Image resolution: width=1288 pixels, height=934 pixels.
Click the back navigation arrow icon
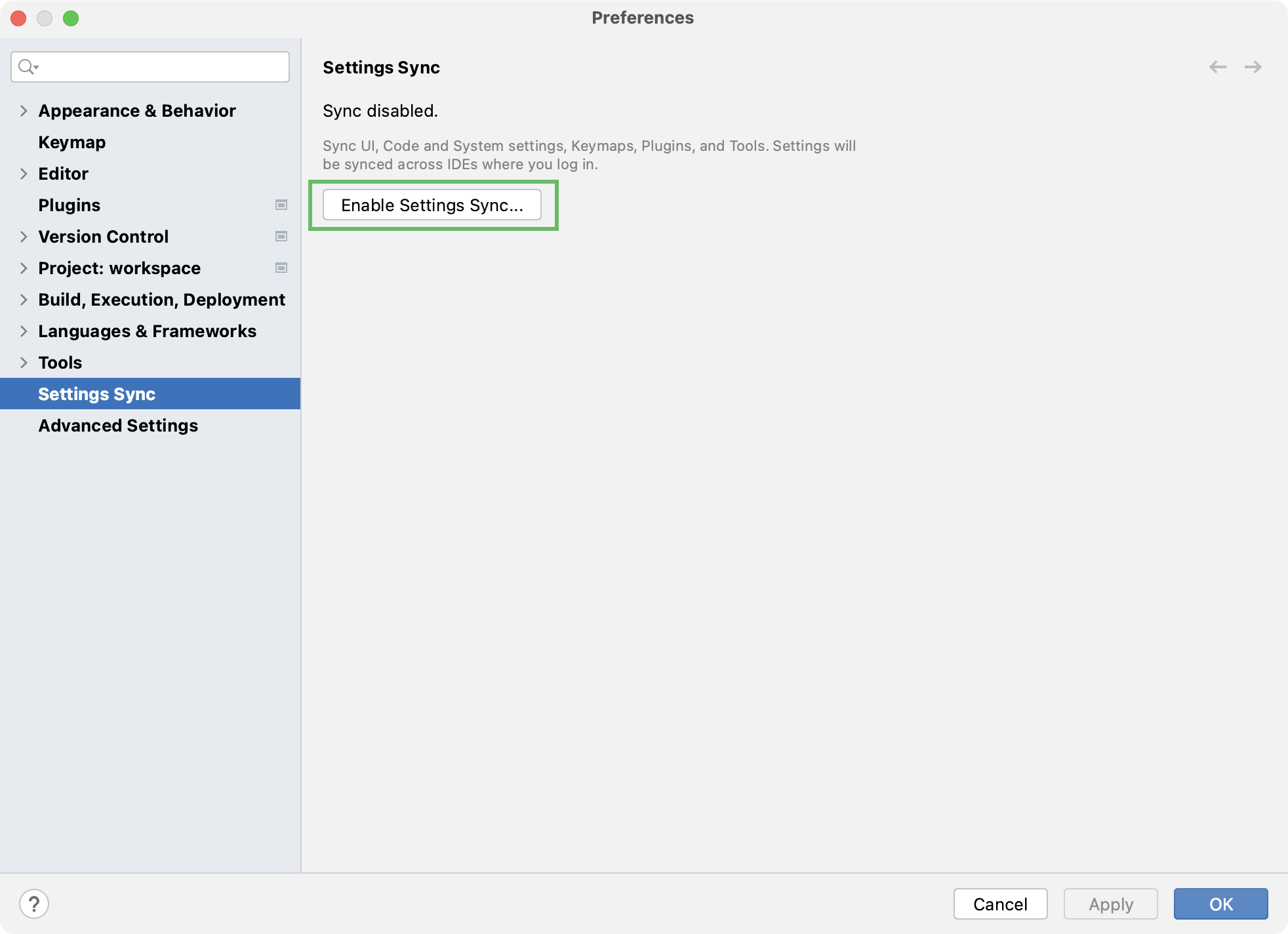(1218, 67)
